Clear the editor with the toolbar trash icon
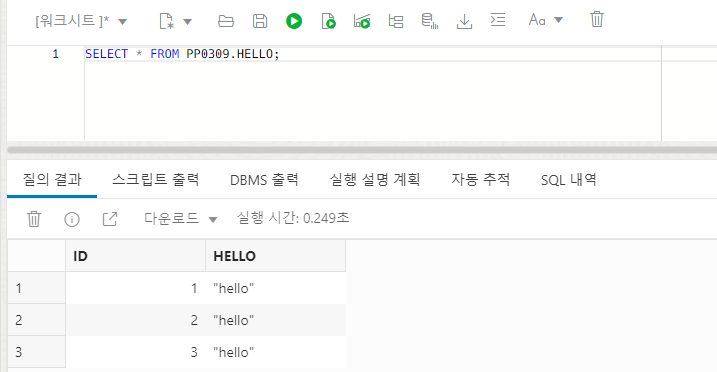Image resolution: width=717 pixels, height=372 pixels. (x=597, y=20)
